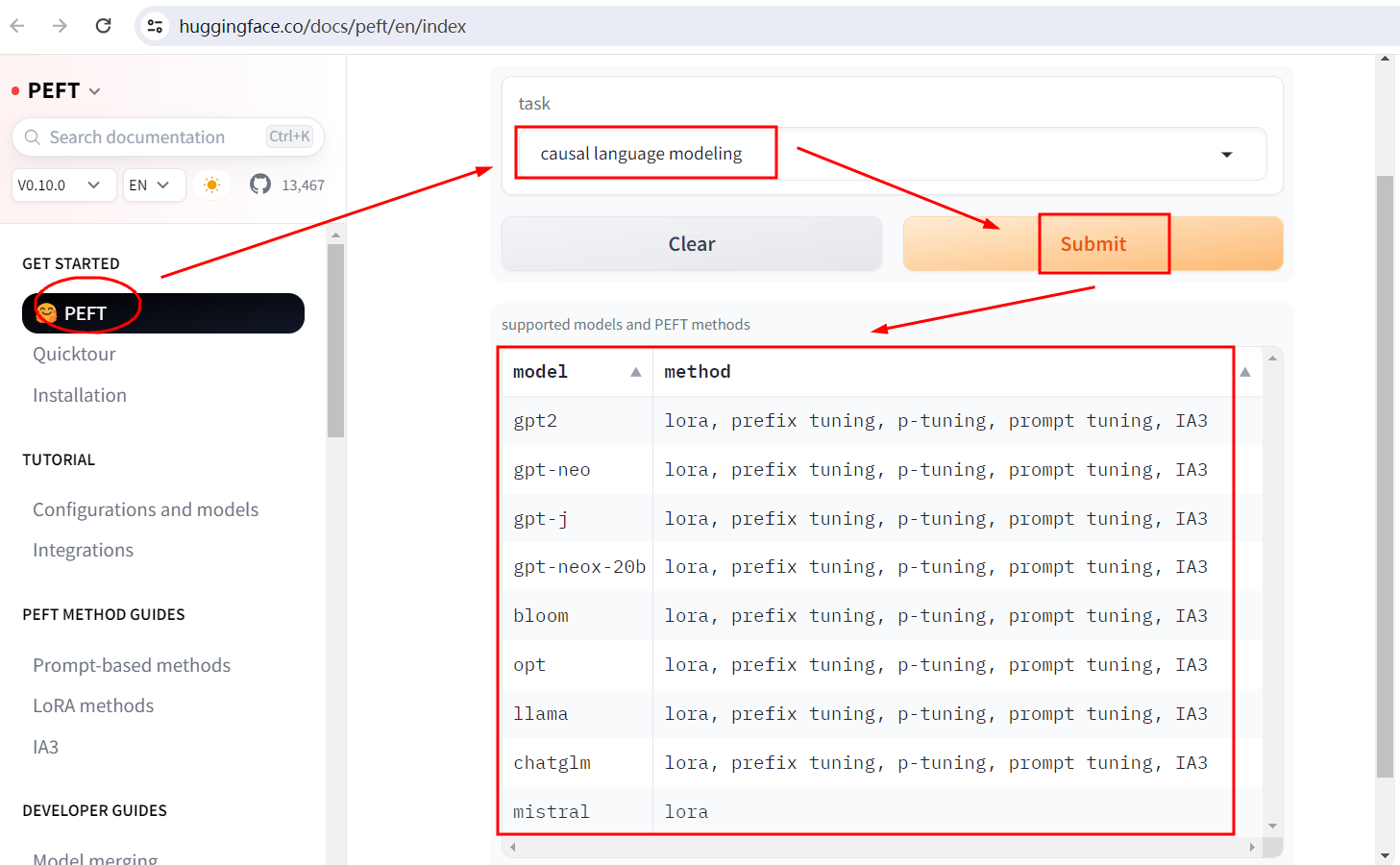This screenshot has width=1400, height=865.
Task: Go forward with the browser forward arrow
Action: tap(60, 26)
